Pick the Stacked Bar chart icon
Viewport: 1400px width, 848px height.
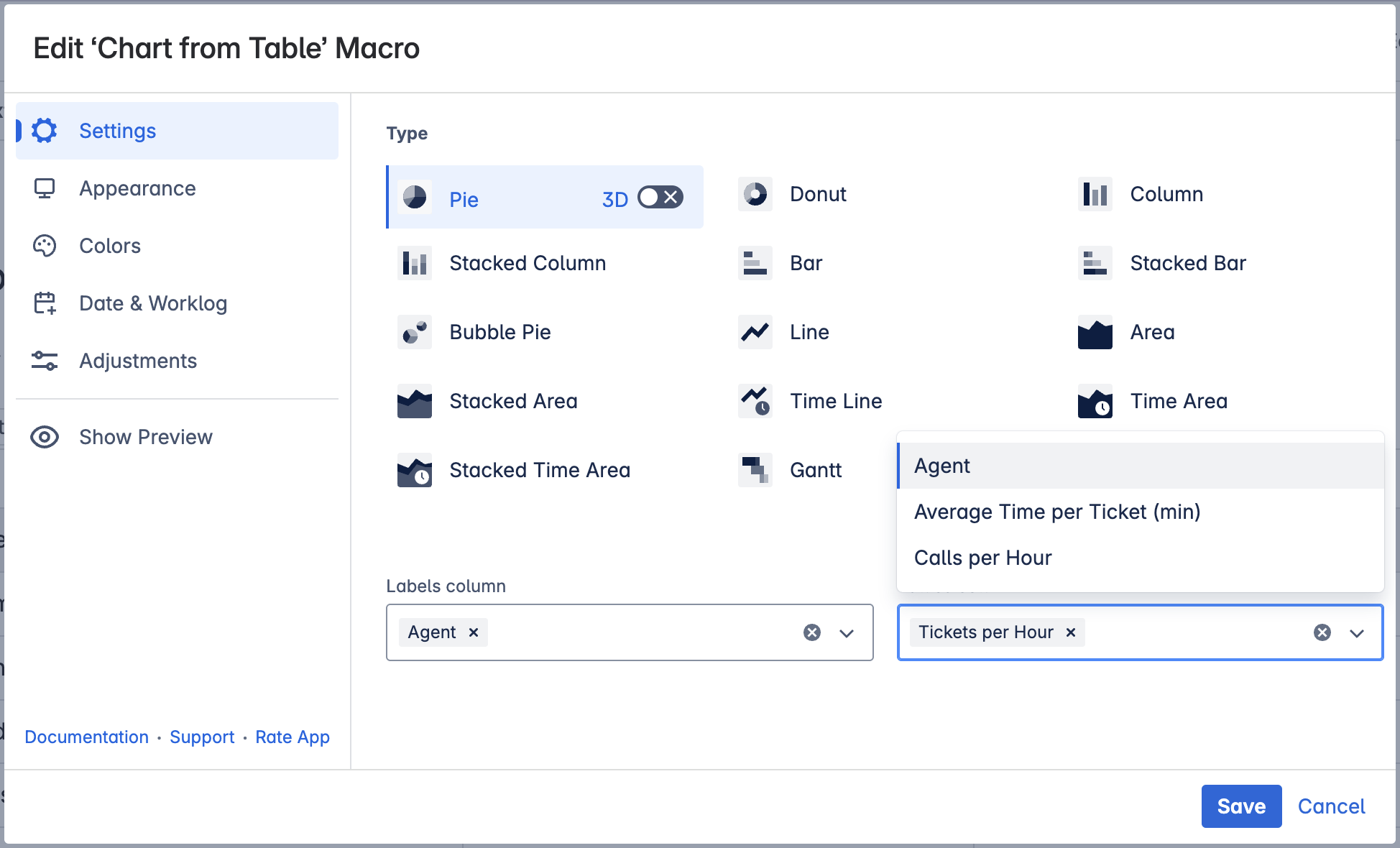pyautogui.click(x=1095, y=263)
